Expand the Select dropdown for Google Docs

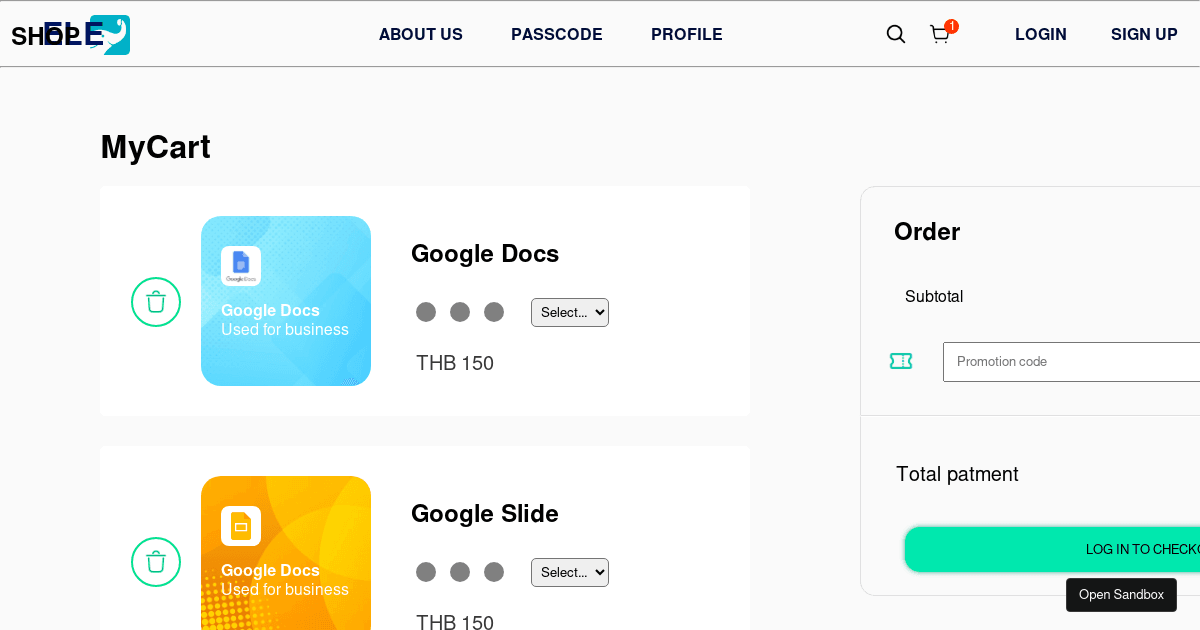click(x=570, y=312)
